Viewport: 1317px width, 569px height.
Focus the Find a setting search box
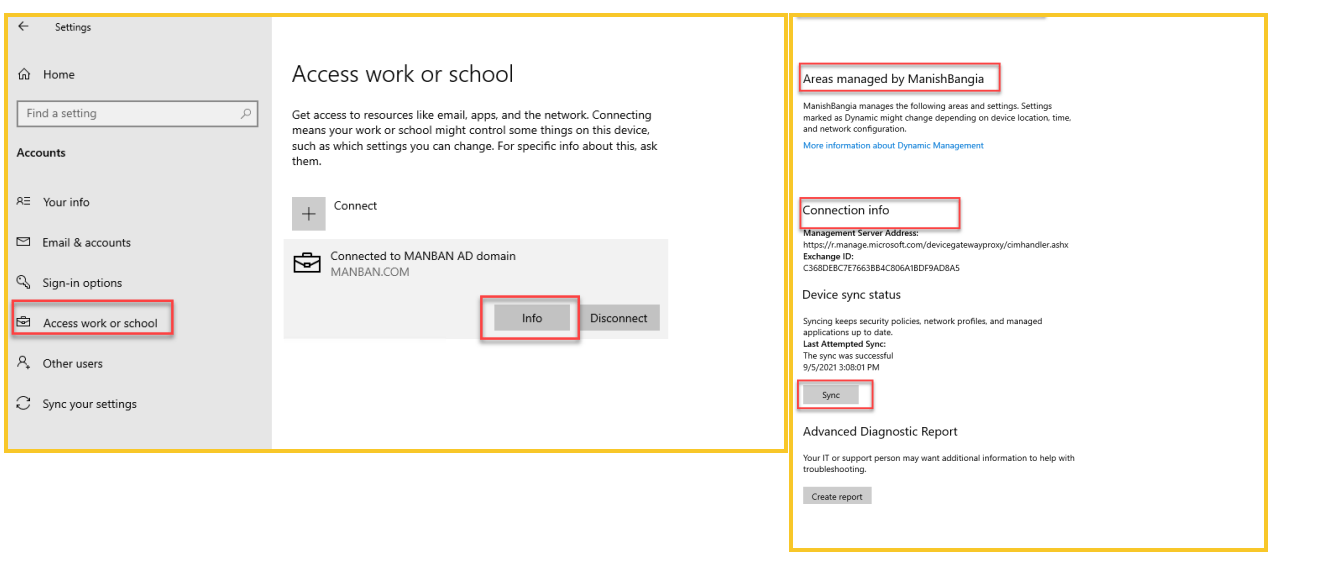click(137, 113)
